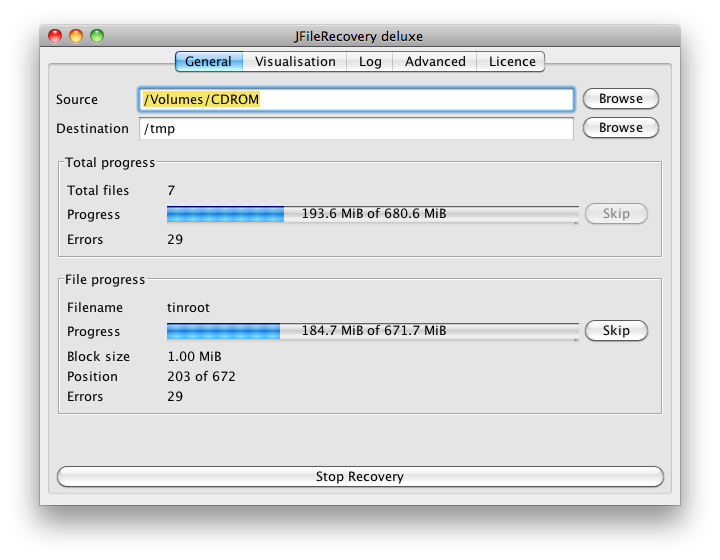Click the File progress bar
The height and width of the screenshot is (560, 720).
(372, 331)
